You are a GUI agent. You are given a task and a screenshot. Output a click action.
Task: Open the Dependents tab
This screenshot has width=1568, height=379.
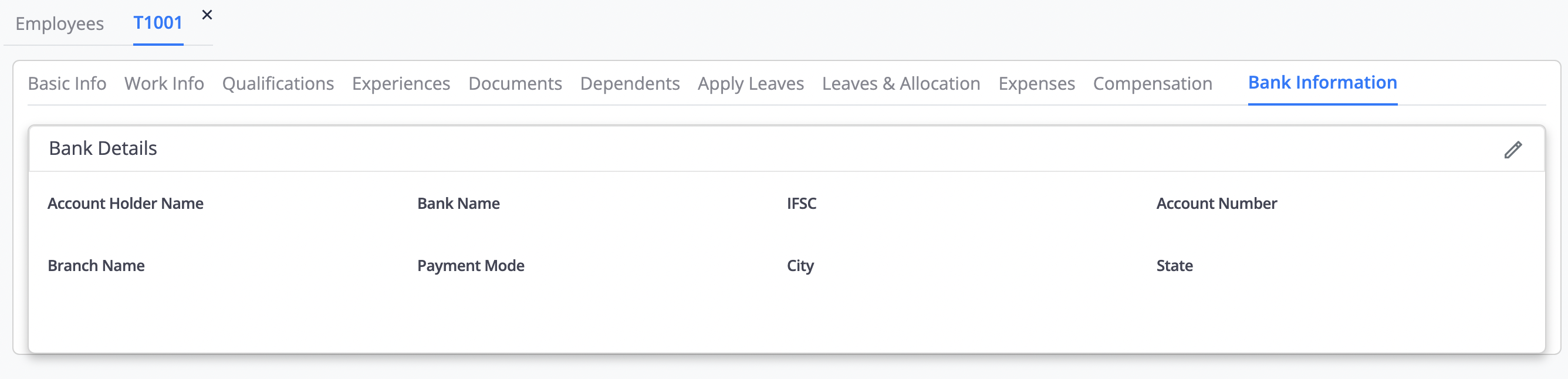click(x=630, y=83)
